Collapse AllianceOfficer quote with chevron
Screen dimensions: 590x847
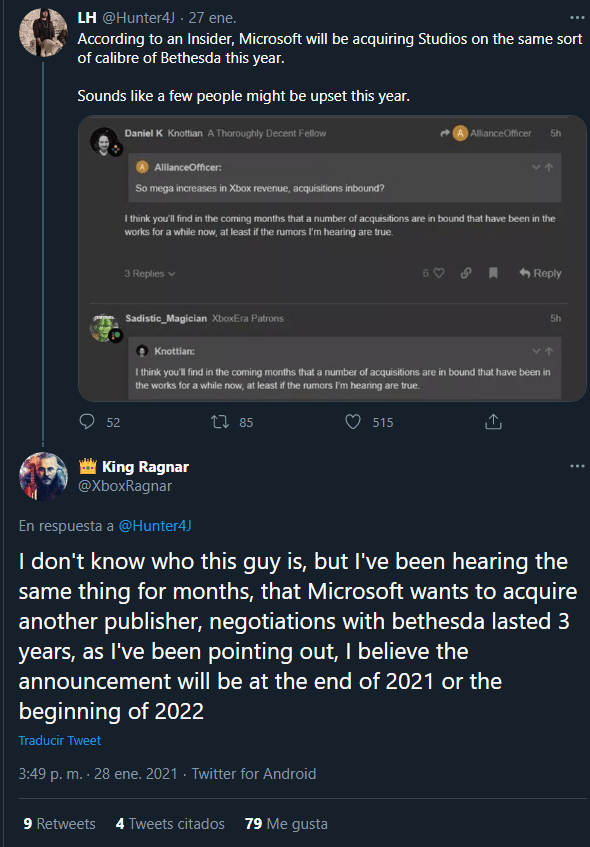[535, 167]
